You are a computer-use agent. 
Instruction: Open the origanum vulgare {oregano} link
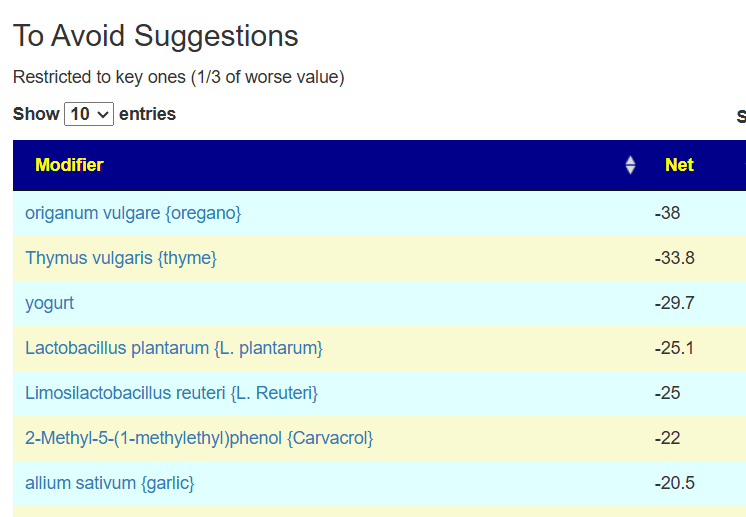coord(133,213)
